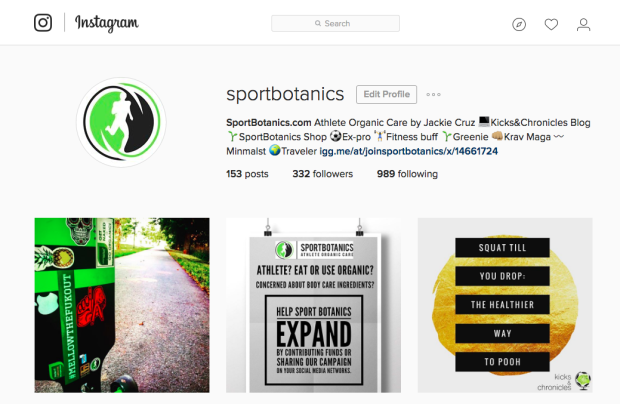The image size is (620, 404).
Task: Open the Squat Till You Drop post
Action: click(505, 305)
